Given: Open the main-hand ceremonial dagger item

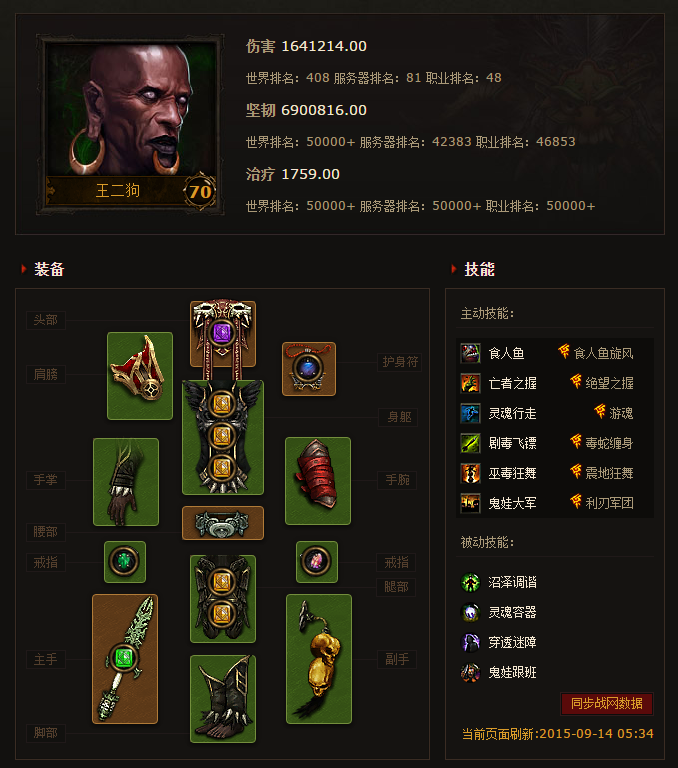Looking at the screenshot, I should [x=125, y=659].
